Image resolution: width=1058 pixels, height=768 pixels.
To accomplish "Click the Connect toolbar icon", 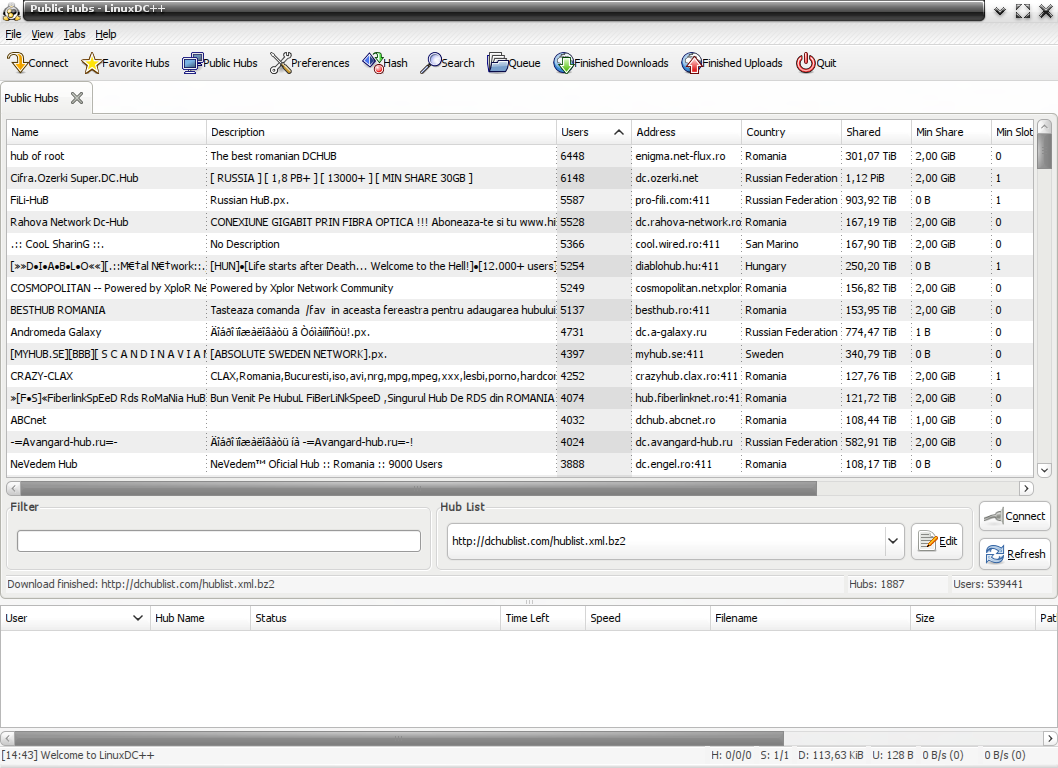I will point(18,63).
